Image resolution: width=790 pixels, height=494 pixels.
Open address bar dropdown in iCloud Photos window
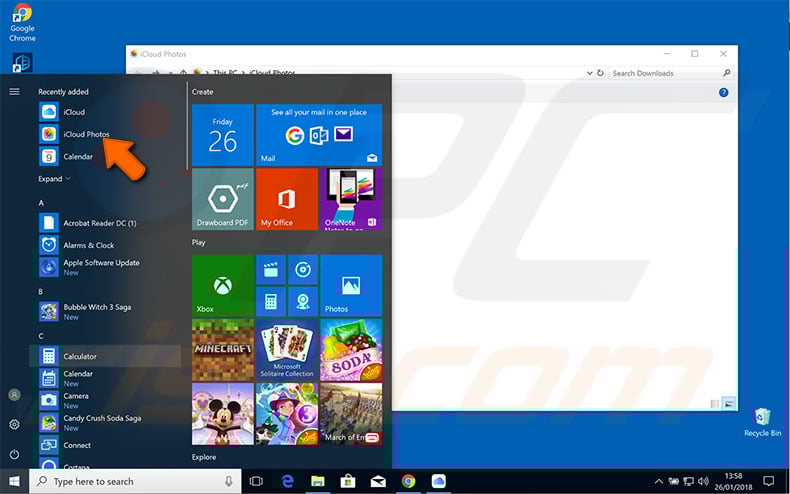(x=589, y=73)
